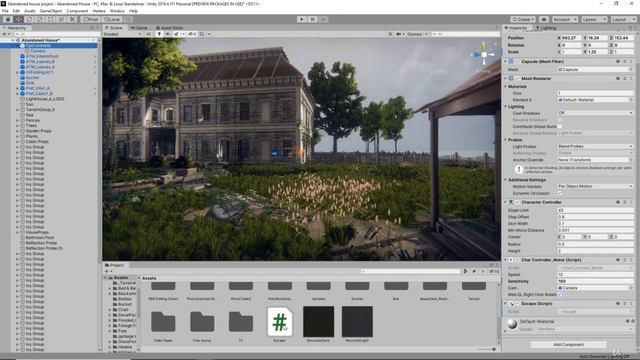Open the Motion Vectors dropdown

(x=596, y=186)
